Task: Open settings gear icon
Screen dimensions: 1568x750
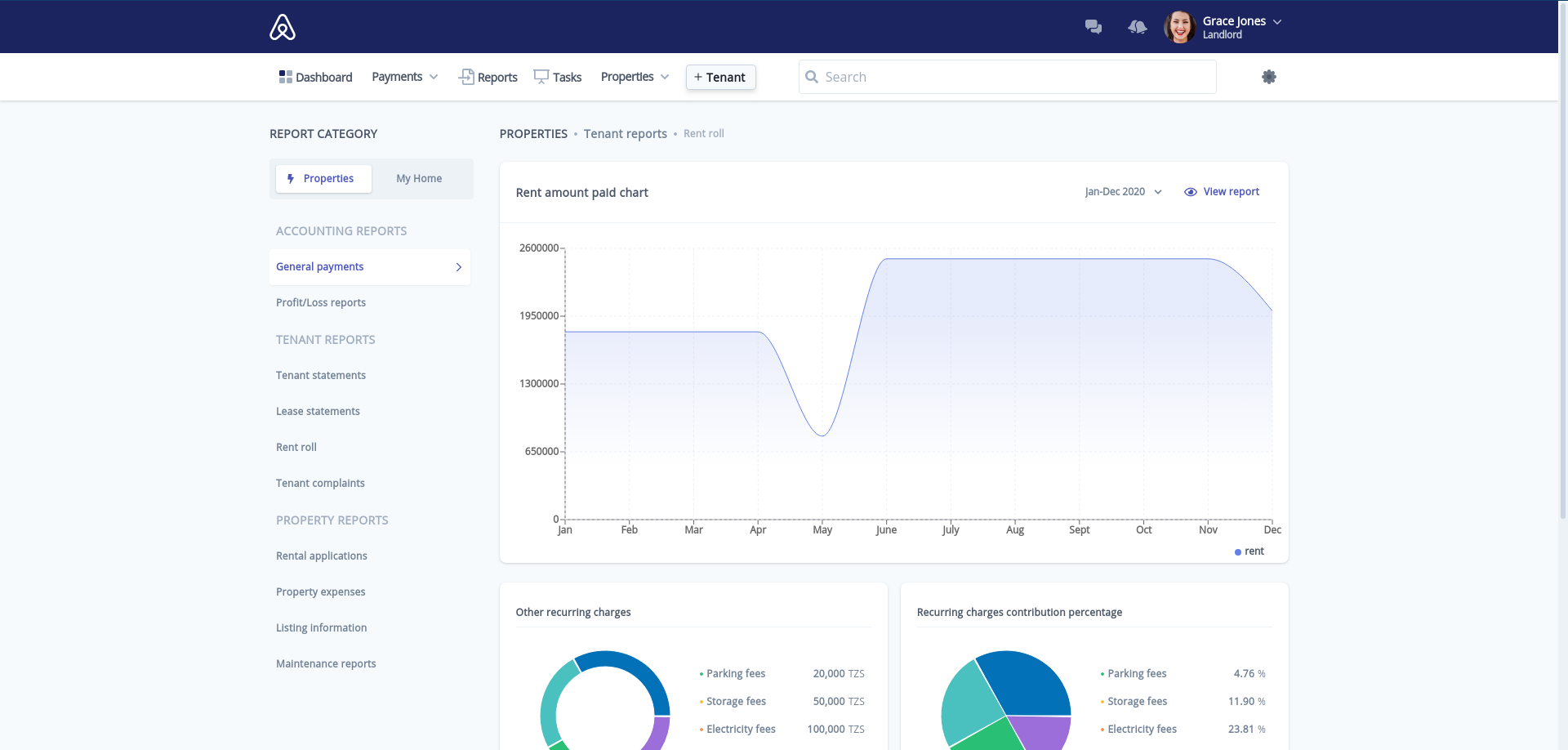Action: click(1269, 77)
